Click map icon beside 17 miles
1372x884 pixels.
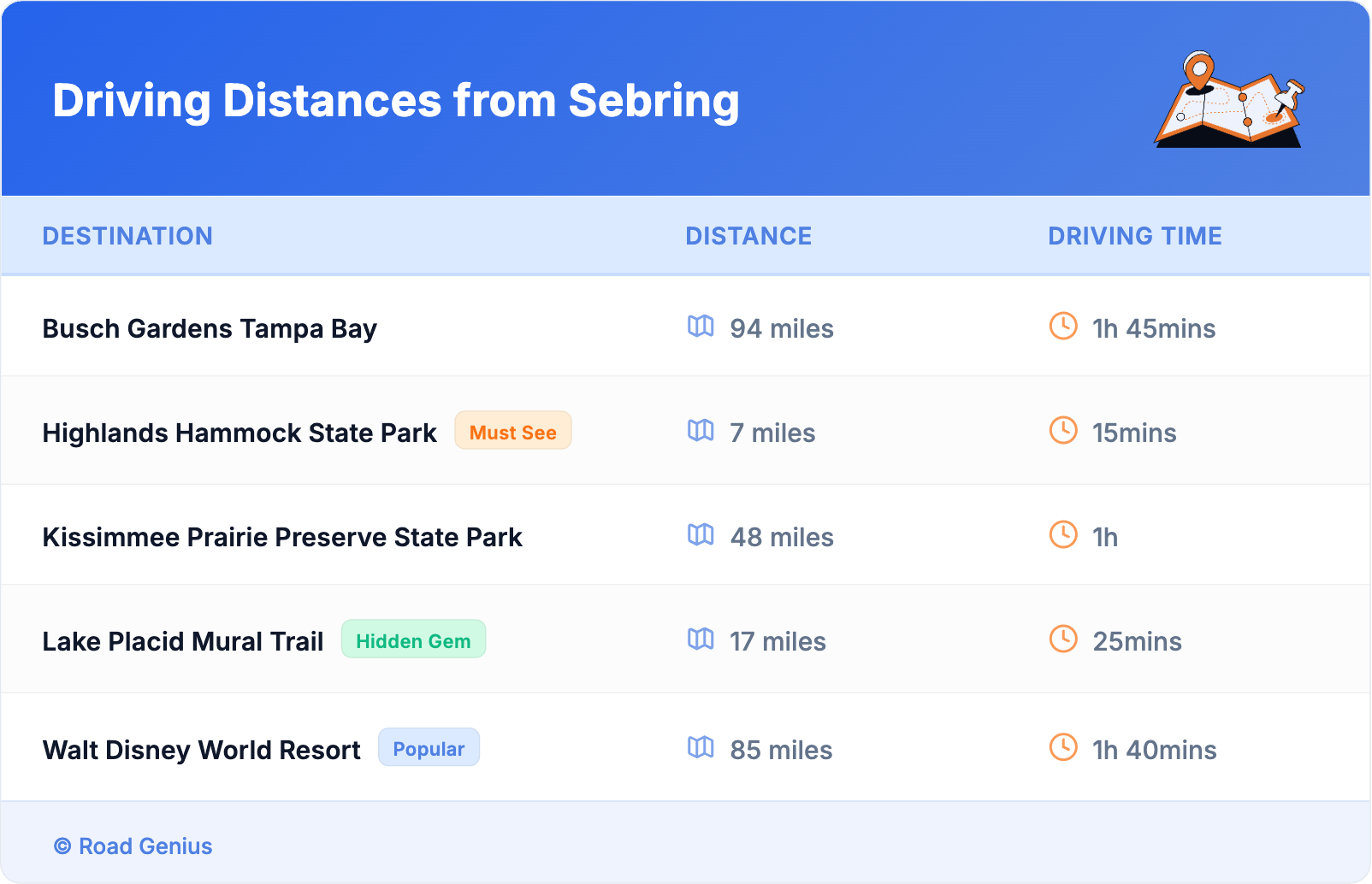(x=701, y=639)
